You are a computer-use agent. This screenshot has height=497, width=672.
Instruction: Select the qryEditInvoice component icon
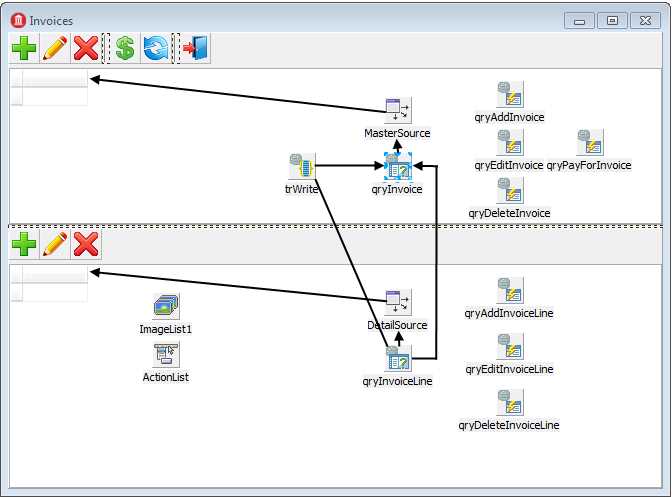coord(510,142)
